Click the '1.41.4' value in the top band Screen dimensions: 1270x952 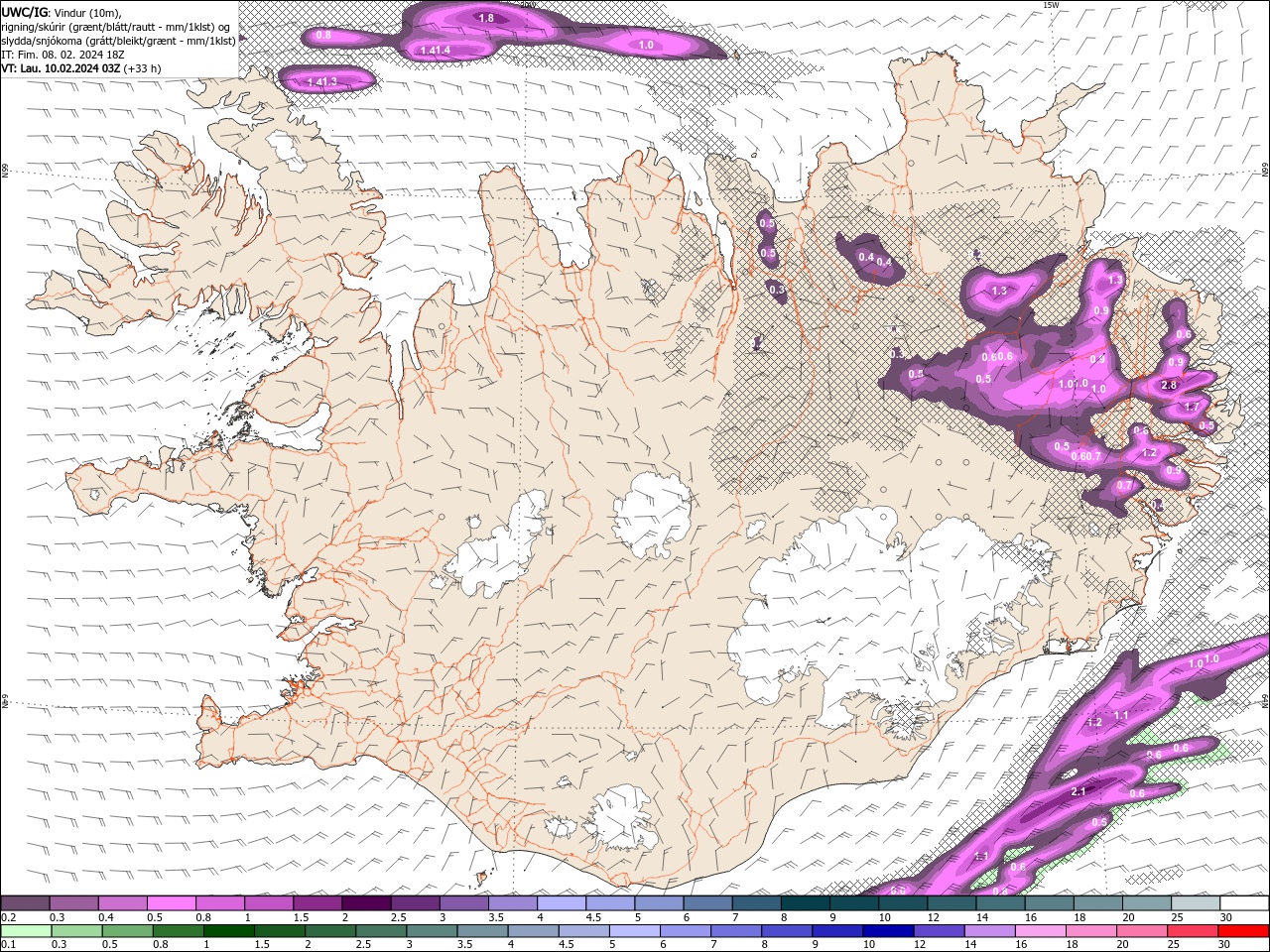coord(435,50)
